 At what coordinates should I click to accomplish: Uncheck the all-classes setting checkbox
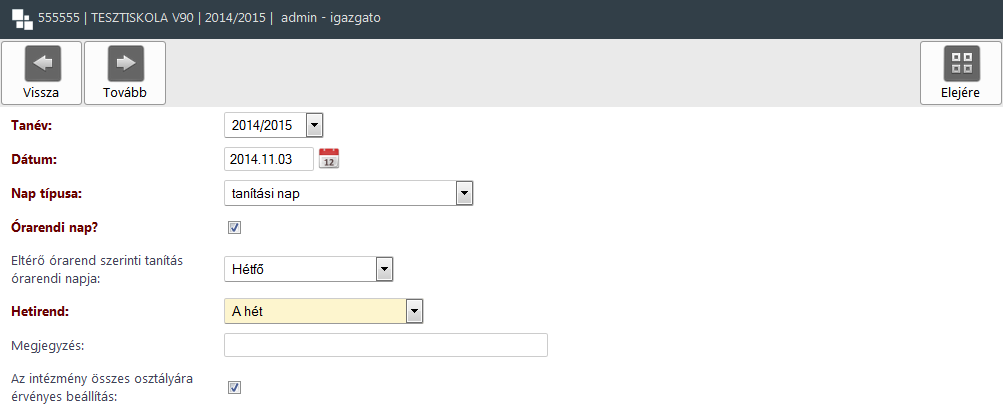point(234,387)
